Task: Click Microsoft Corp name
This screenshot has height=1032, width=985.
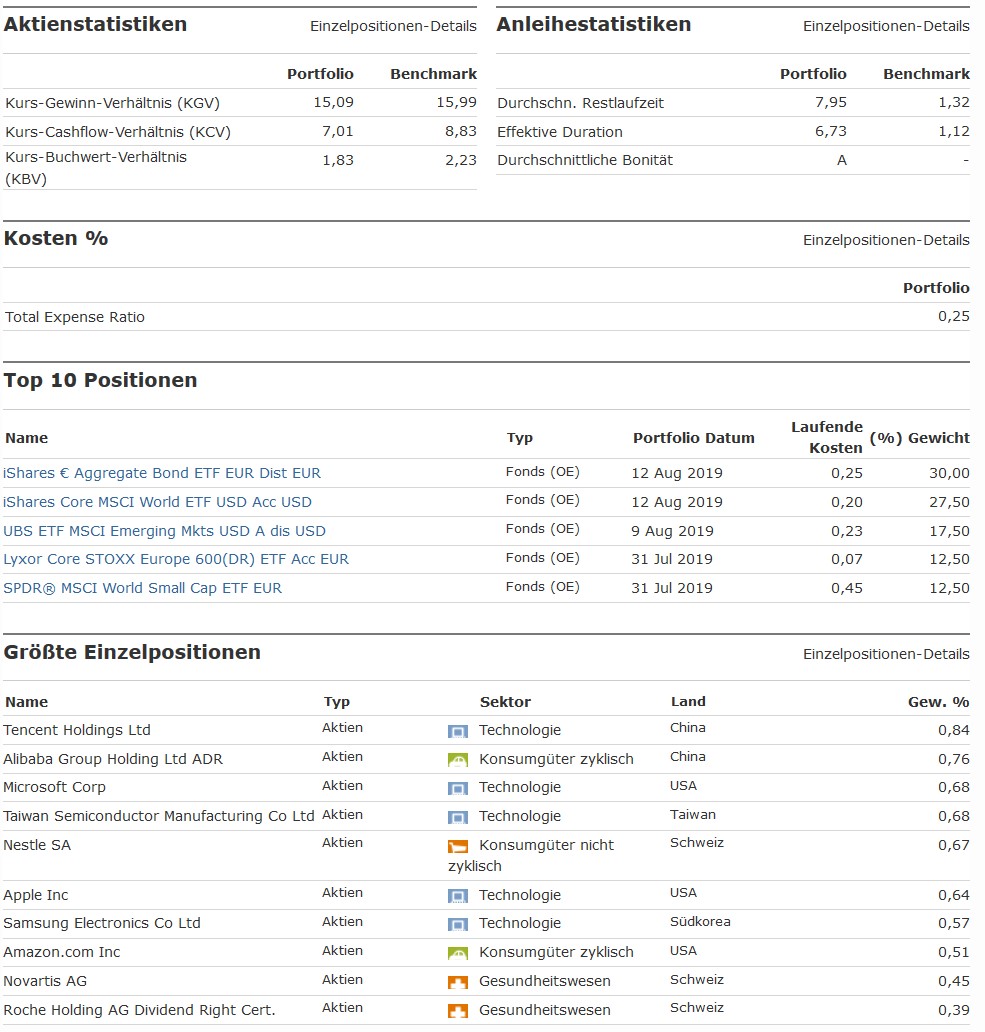Action: pos(55,788)
